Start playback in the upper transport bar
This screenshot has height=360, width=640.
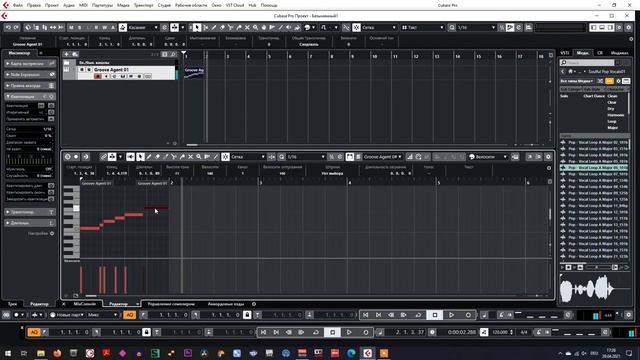pyautogui.click(x=451, y=315)
